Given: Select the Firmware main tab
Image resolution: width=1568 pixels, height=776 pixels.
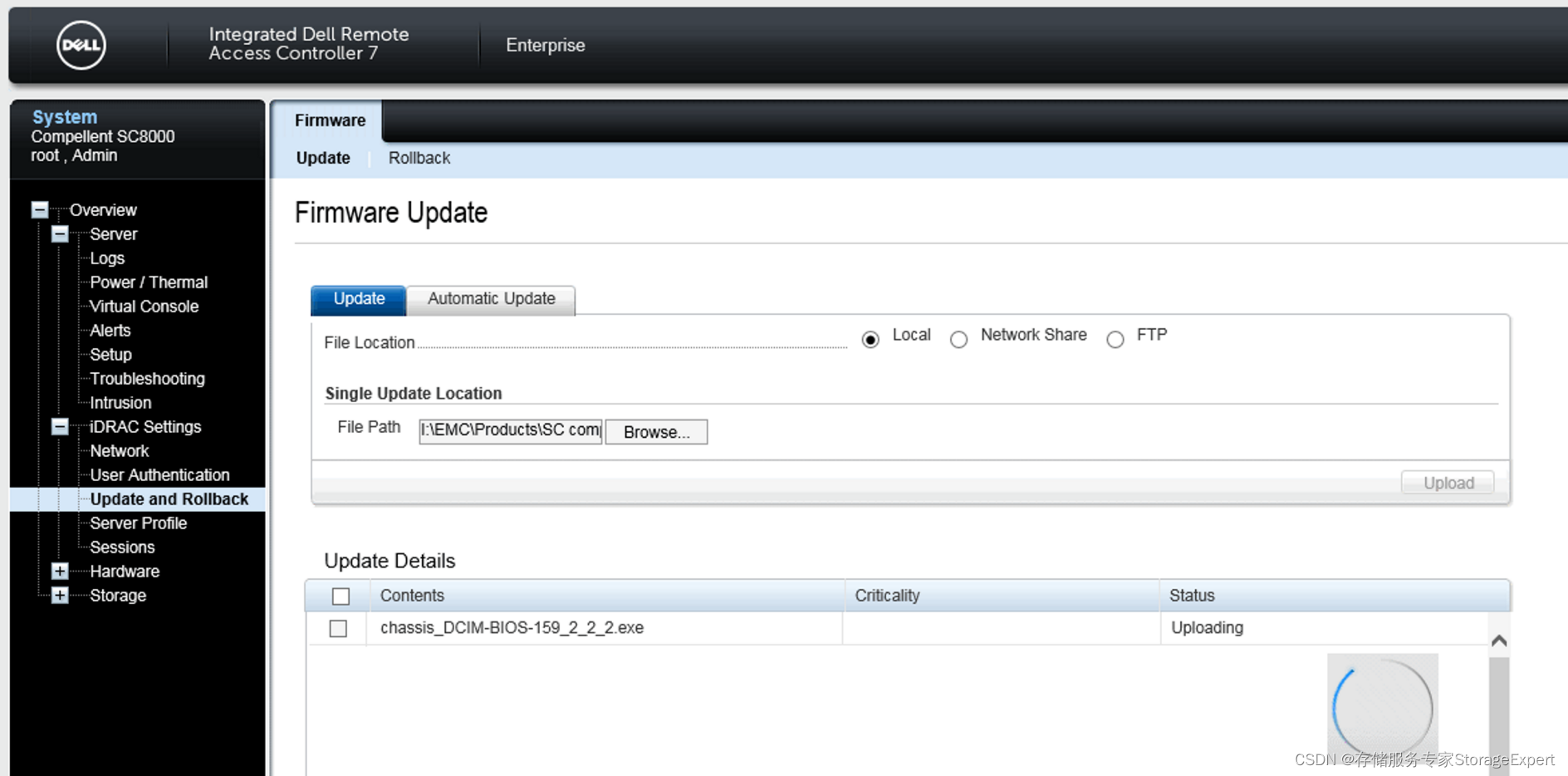Looking at the screenshot, I should point(330,120).
